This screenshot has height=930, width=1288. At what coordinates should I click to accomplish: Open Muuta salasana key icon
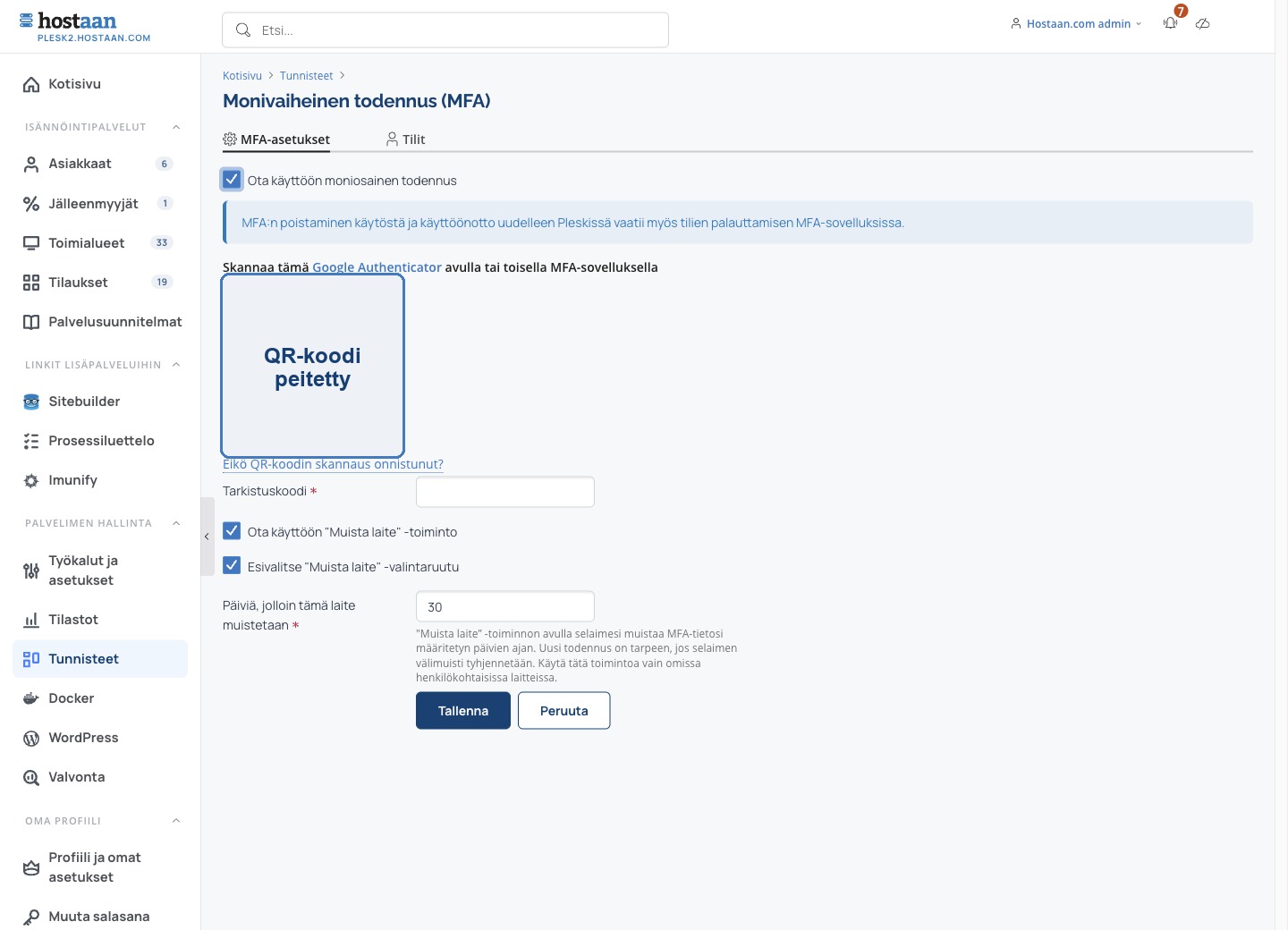(31, 917)
